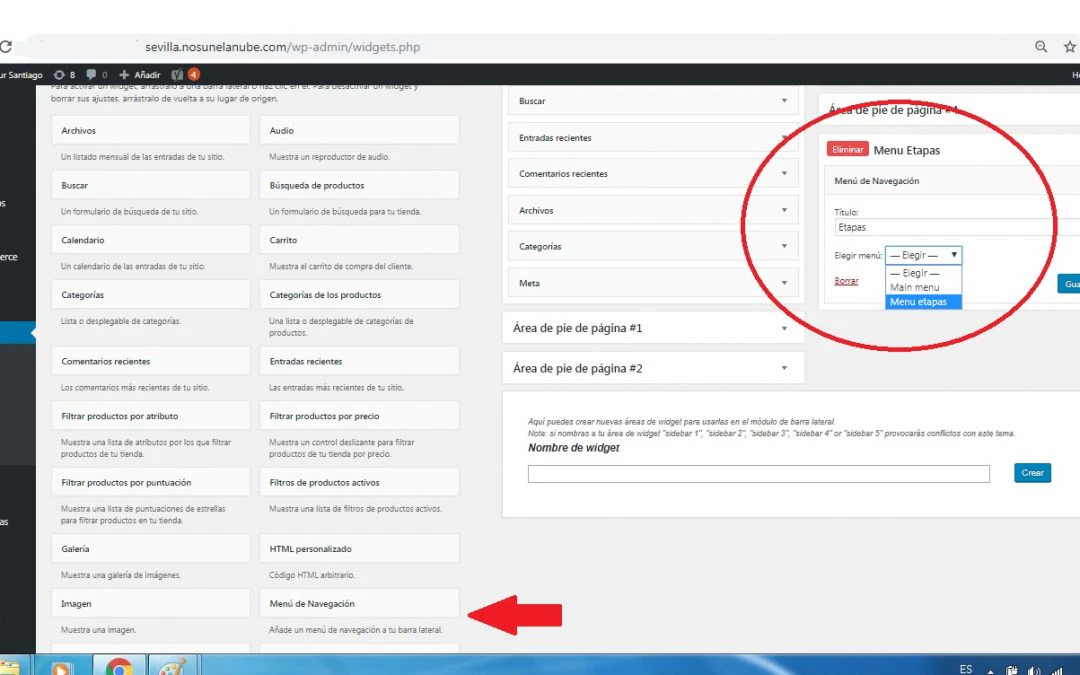Open the Paint app in the taskbar
The height and width of the screenshot is (675, 1080).
[x=173, y=665]
